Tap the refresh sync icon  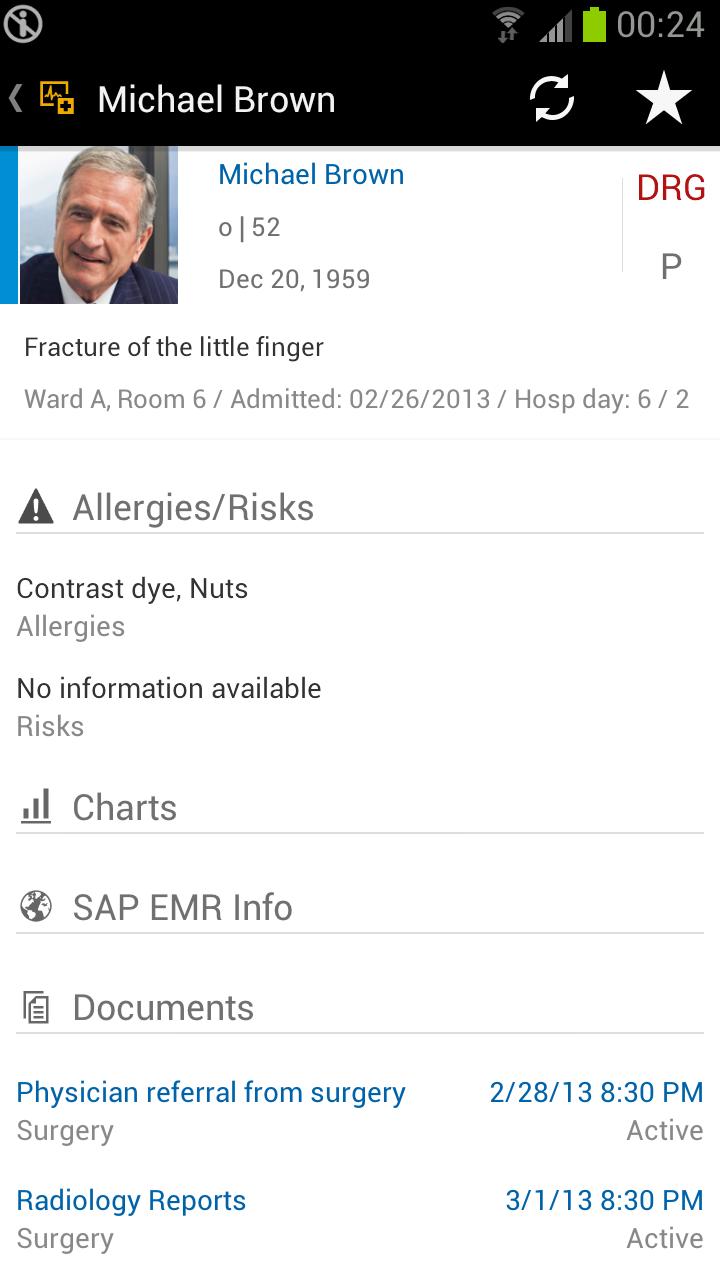[x=552, y=99]
